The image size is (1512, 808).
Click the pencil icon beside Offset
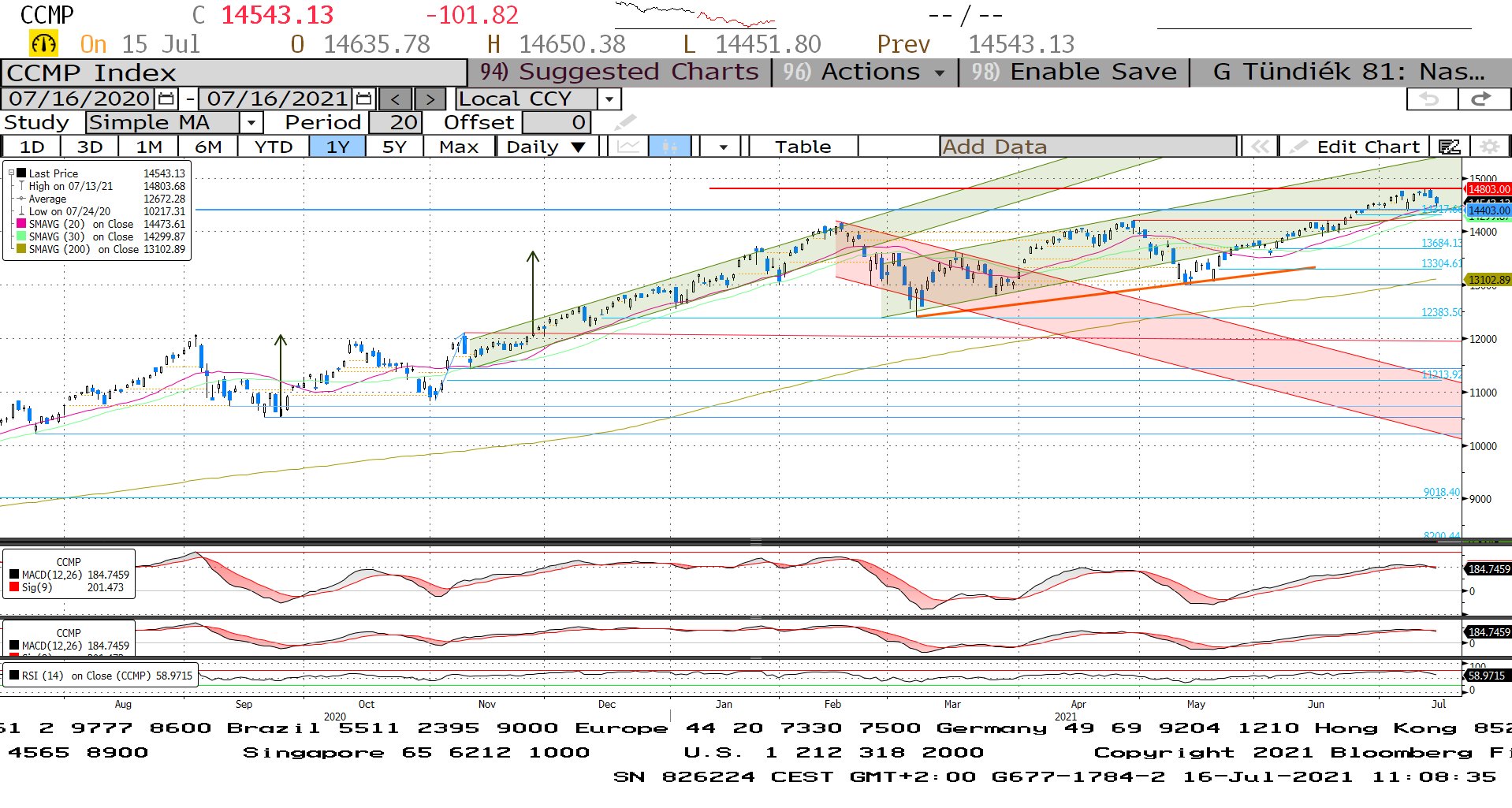[625, 122]
